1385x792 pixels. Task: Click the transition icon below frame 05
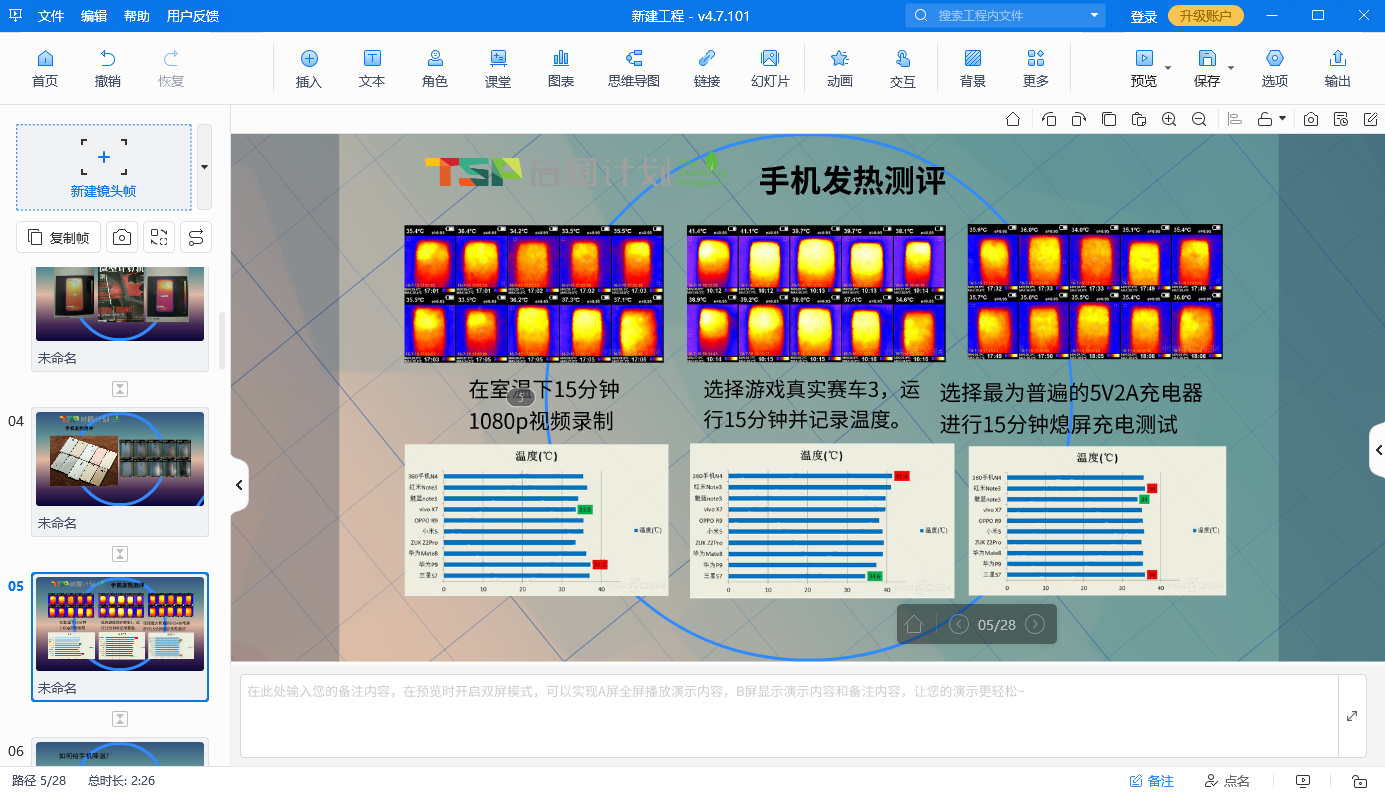click(120, 719)
